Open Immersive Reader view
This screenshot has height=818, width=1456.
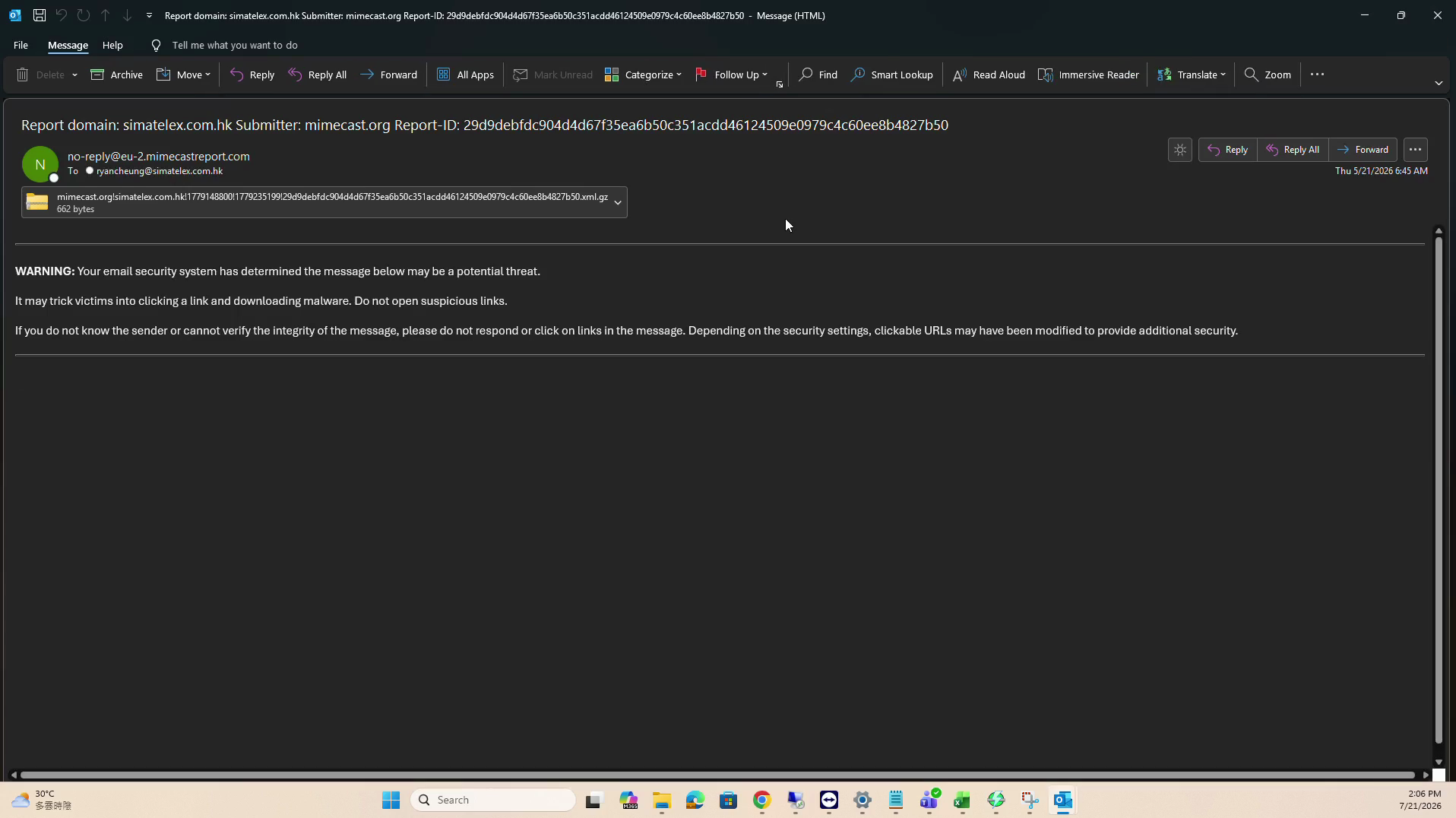click(1088, 75)
